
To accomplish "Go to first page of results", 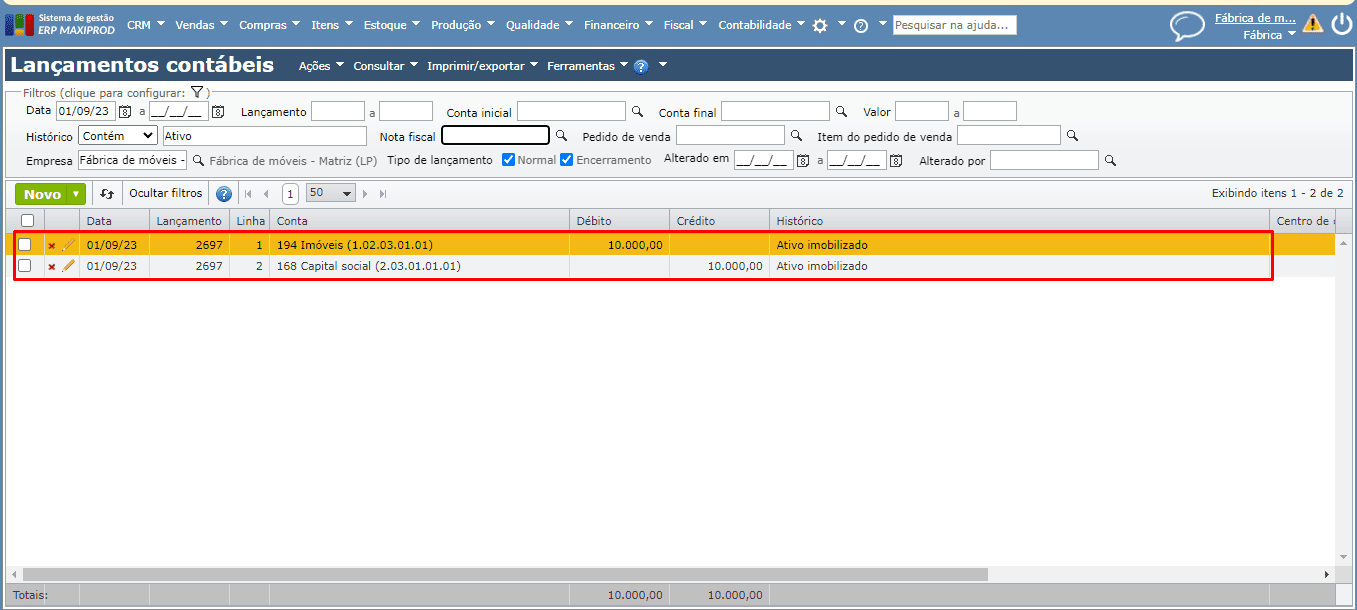I will 249,194.
